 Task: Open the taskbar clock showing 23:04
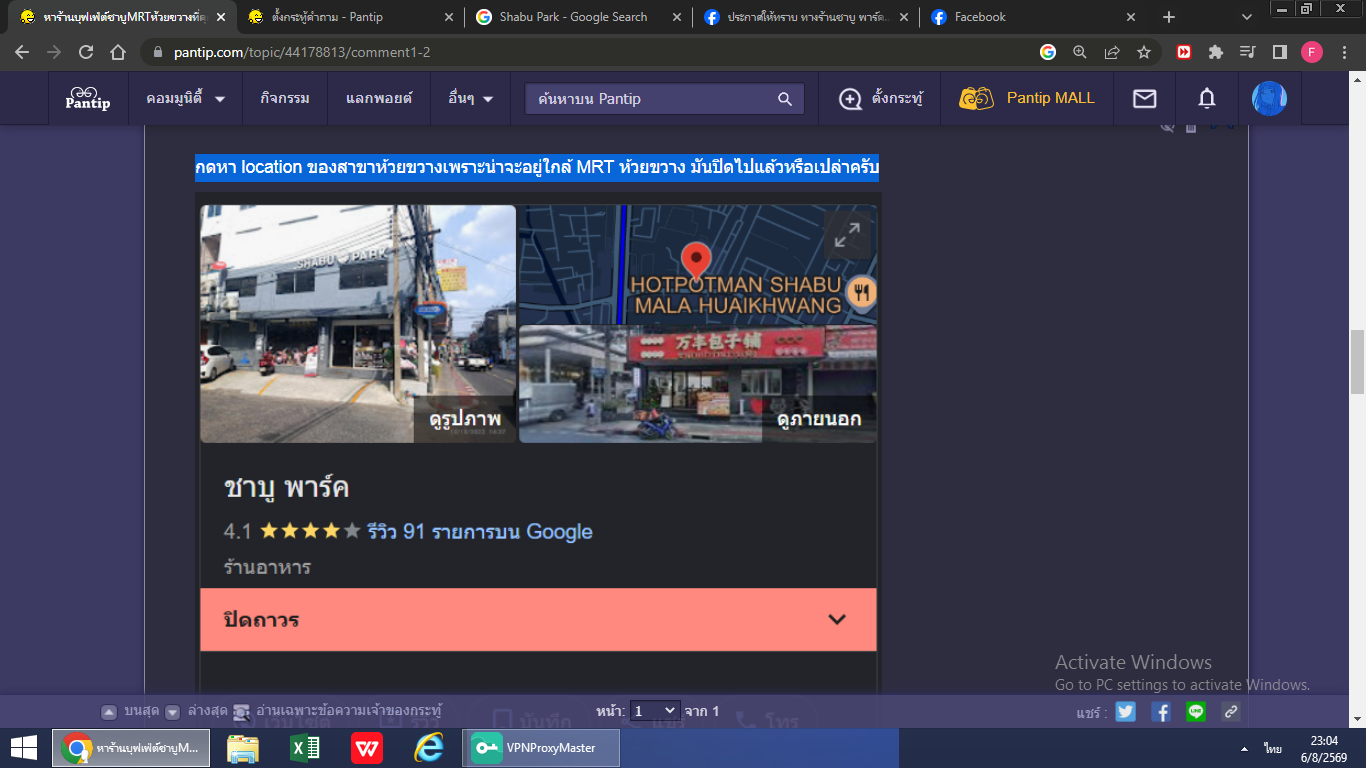pyautogui.click(x=1324, y=749)
